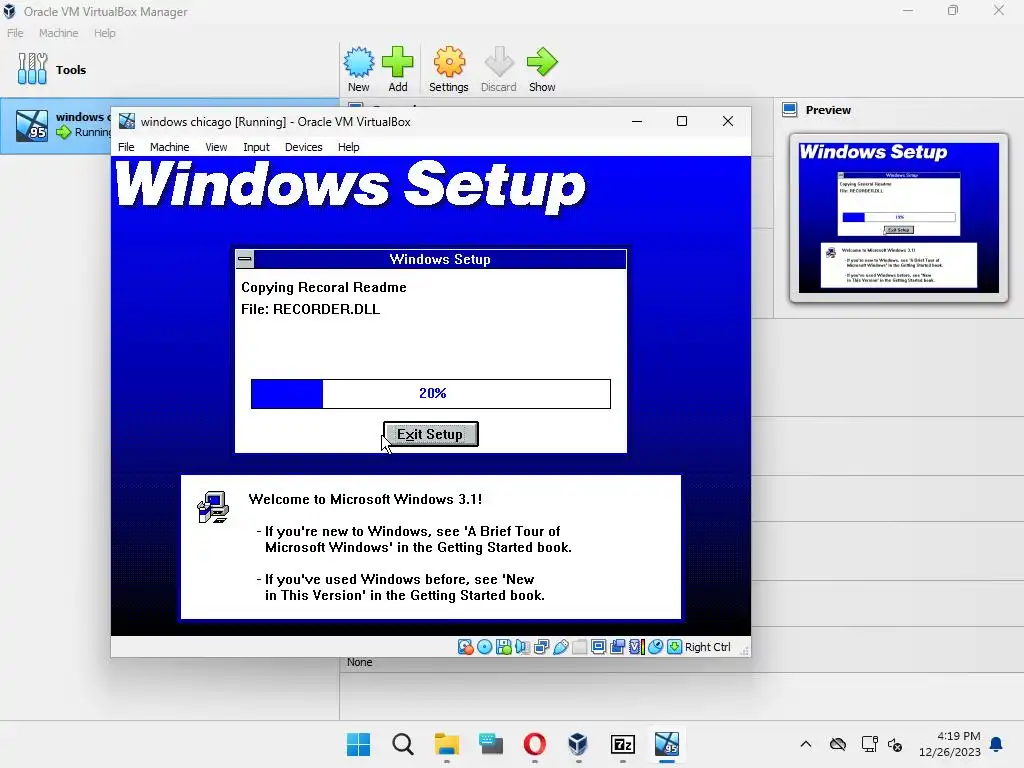The height and width of the screenshot is (768, 1024).
Task: Click the floppy disk icon in VM status bar
Action: tap(504, 647)
